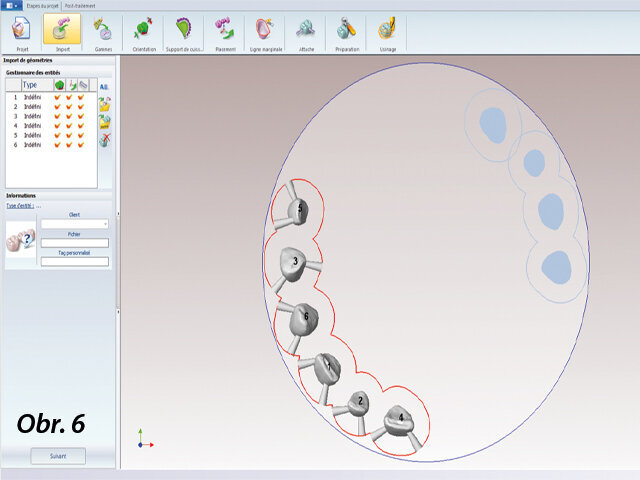
Task: Click the Fichier input field
Action: pos(75,243)
